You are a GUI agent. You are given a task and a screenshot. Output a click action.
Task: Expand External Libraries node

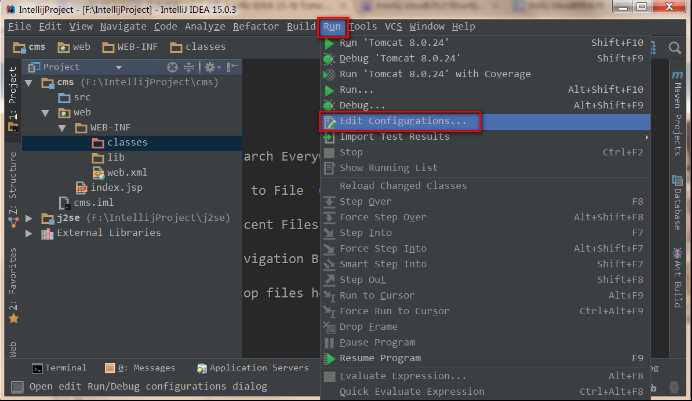29,233
